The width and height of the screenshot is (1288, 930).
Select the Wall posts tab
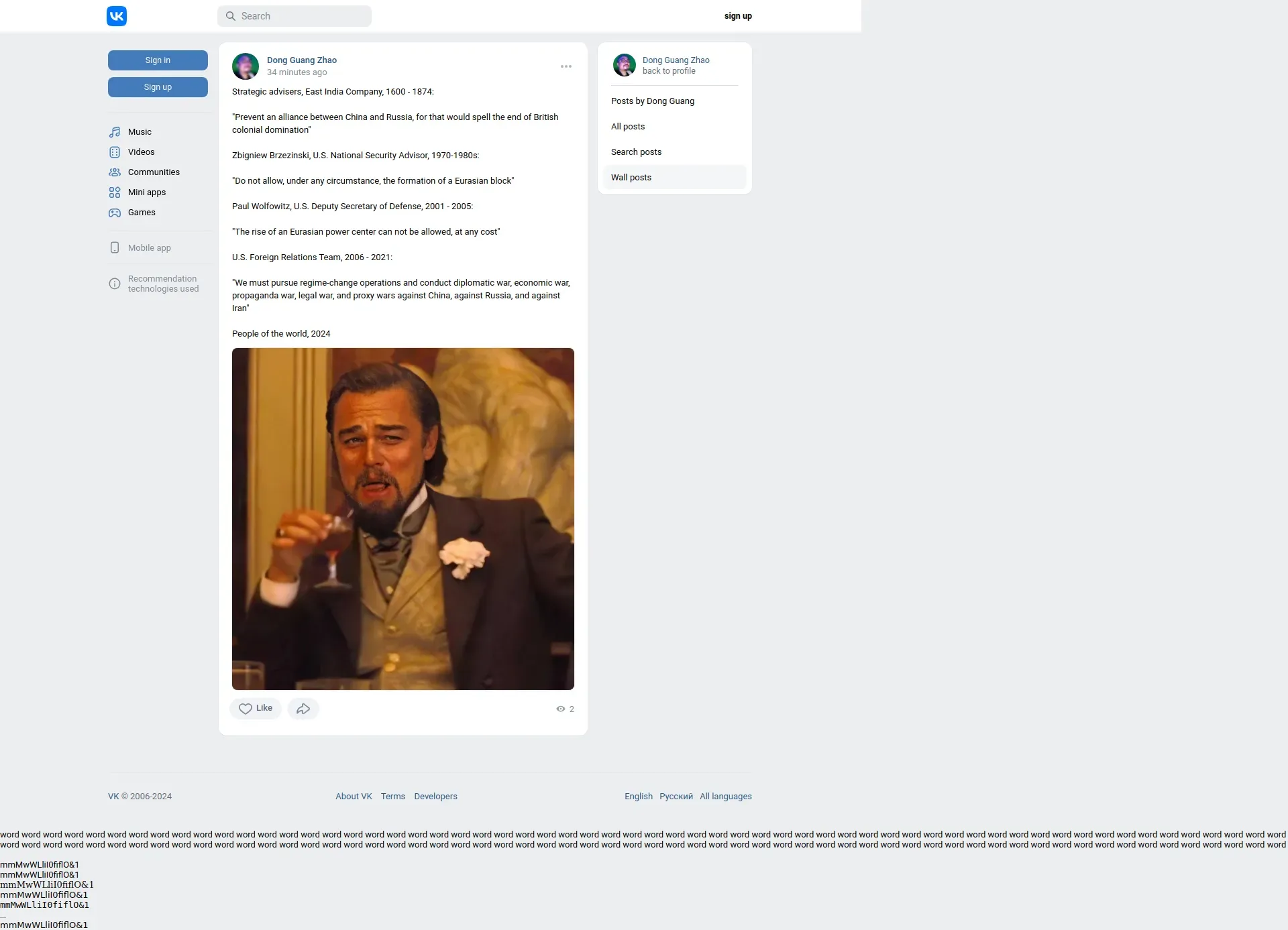coord(631,178)
